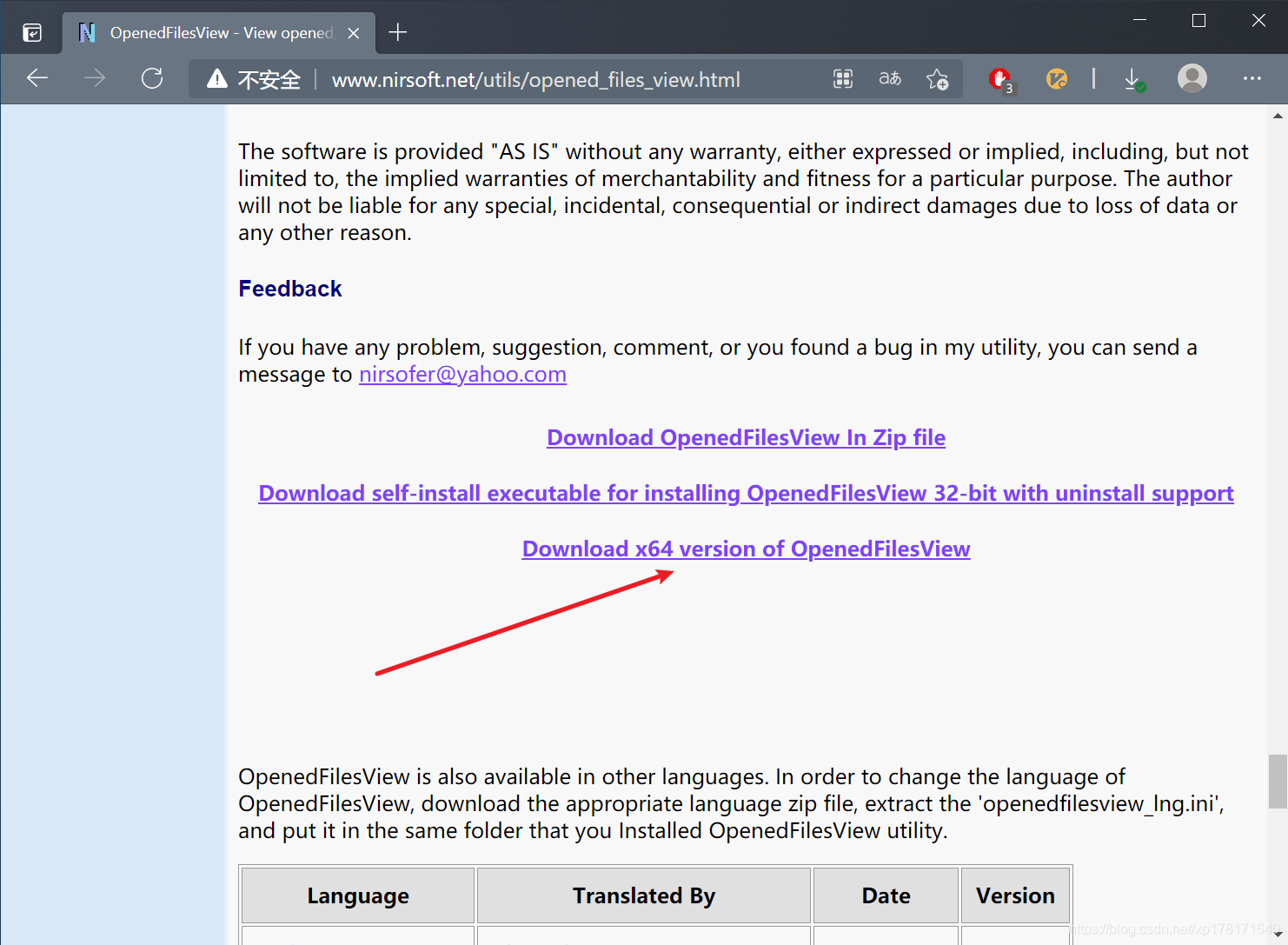This screenshot has width=1288, height=945.
Task: Click the Date column header
Action: pyautogui.click(x=886, y=895)
